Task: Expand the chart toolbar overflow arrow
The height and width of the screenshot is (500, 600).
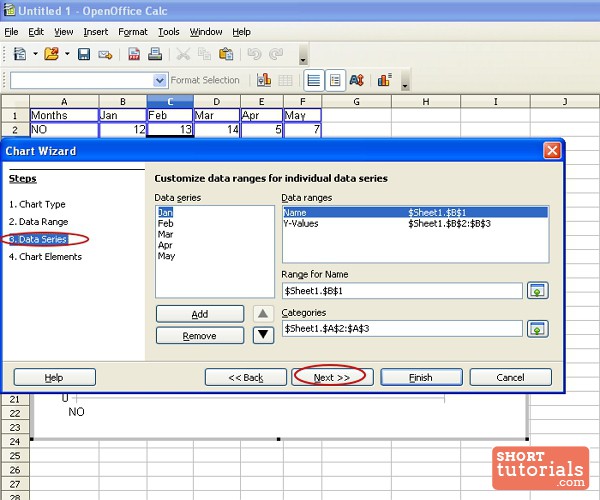Action: click(x=405, y=81)
